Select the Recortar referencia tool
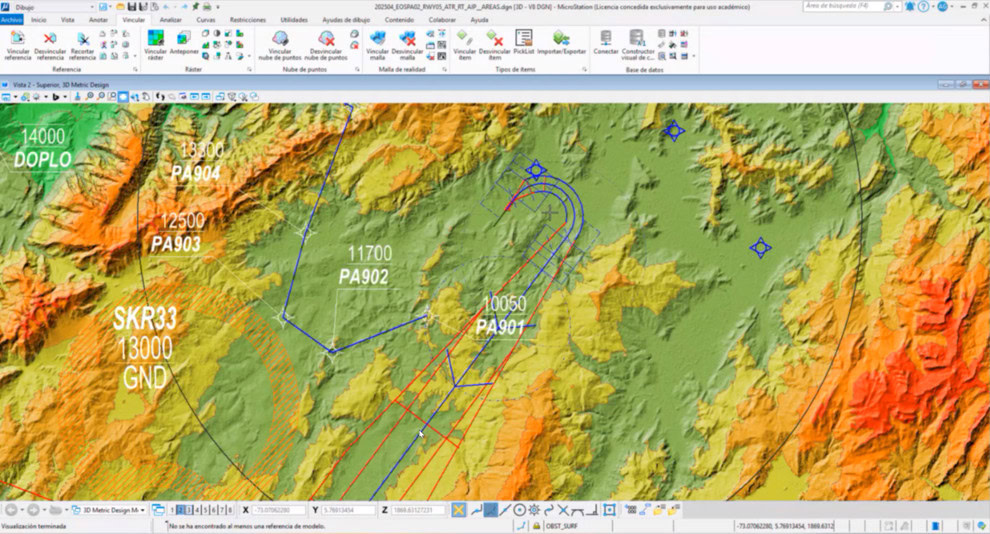The width and height of the screenshot is (990, 534). [x=83, y=38]
